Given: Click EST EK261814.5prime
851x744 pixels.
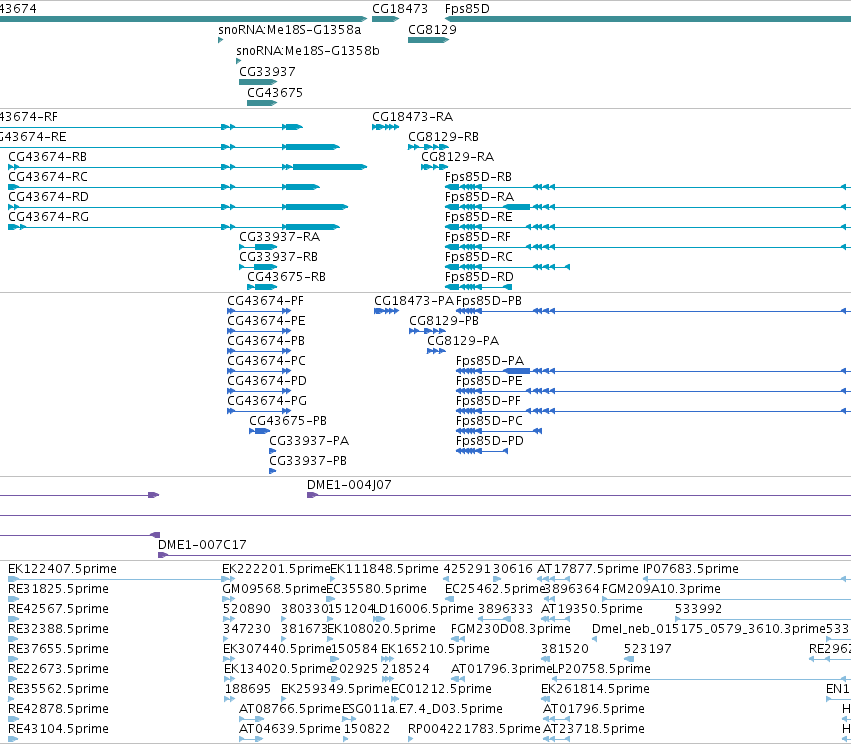Looking at the screenshot, I should (x=595, y=689).
